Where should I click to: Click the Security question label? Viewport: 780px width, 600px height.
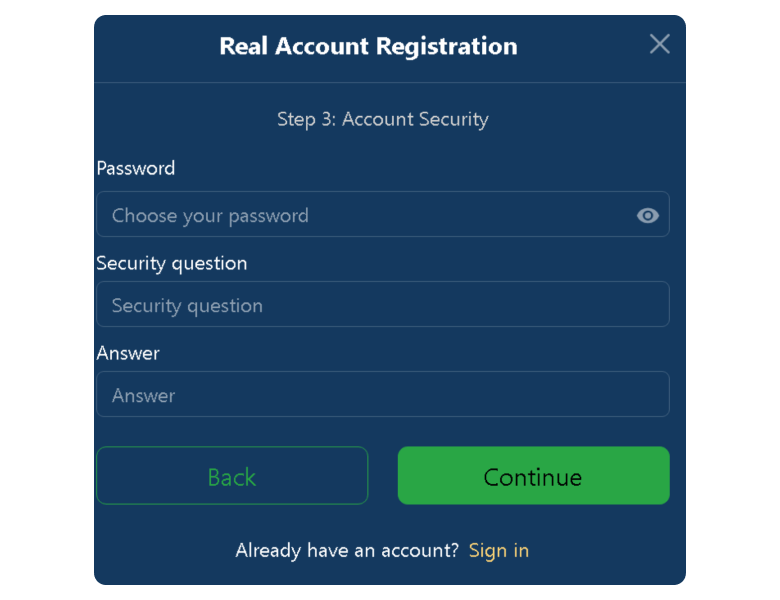point(172,263)
